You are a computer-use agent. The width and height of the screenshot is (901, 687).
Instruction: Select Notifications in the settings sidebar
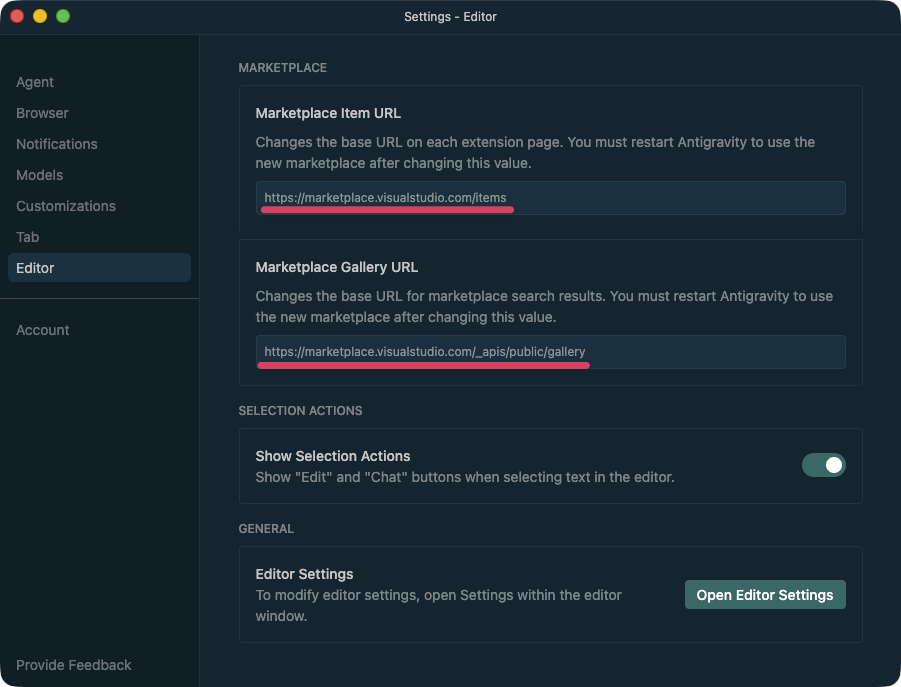click(x=57, y=144)
